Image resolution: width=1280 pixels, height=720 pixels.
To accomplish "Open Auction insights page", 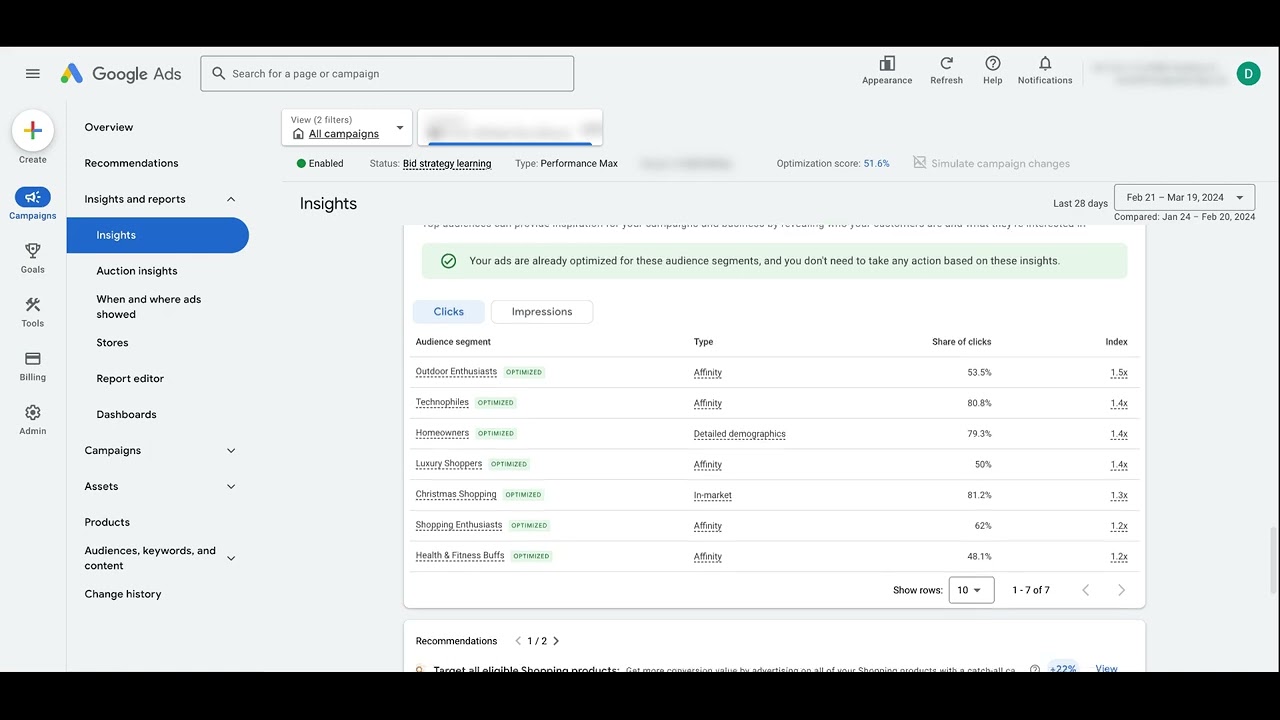I will pos(137,271).
